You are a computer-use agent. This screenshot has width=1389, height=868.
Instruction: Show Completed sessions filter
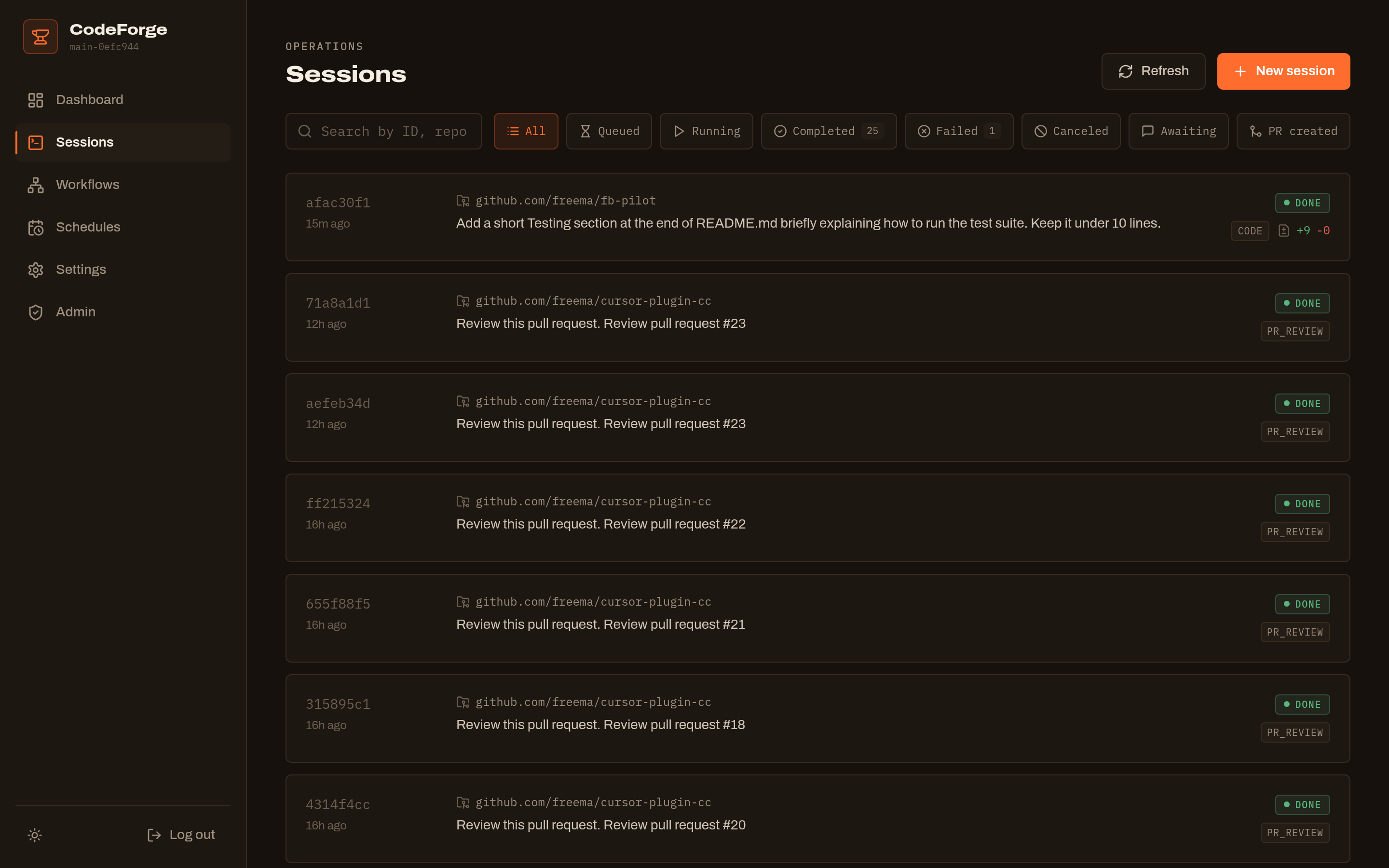pyautogui.click(x=828, y=132)
